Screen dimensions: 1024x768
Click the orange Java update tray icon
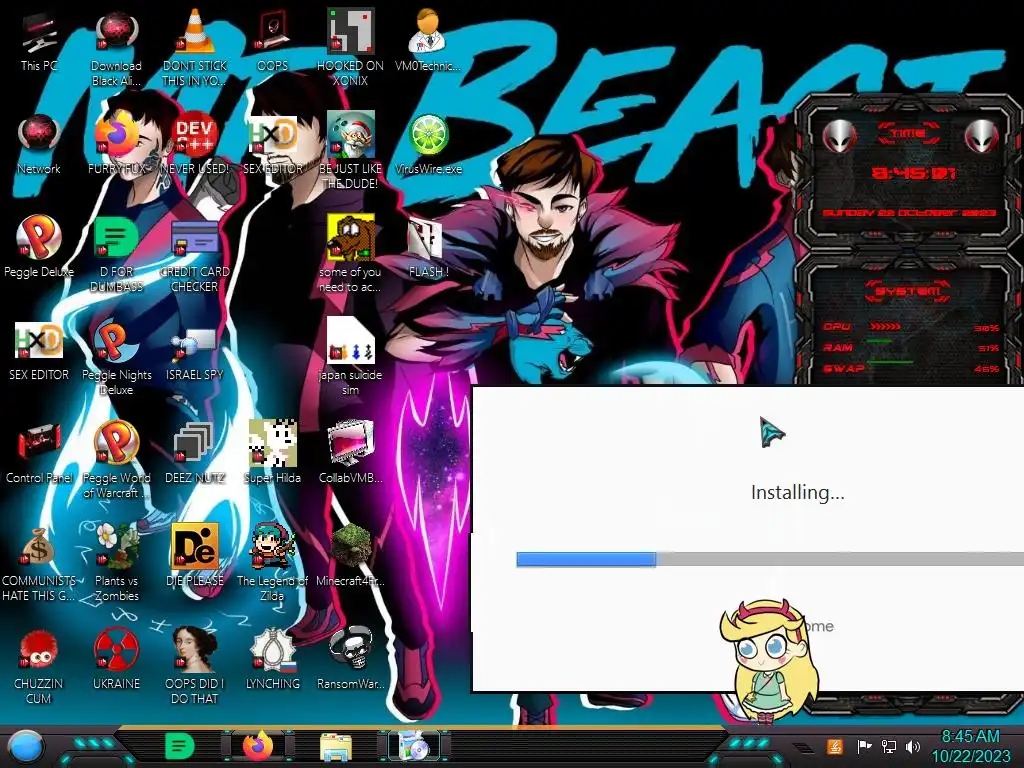(x=835, y=746)
